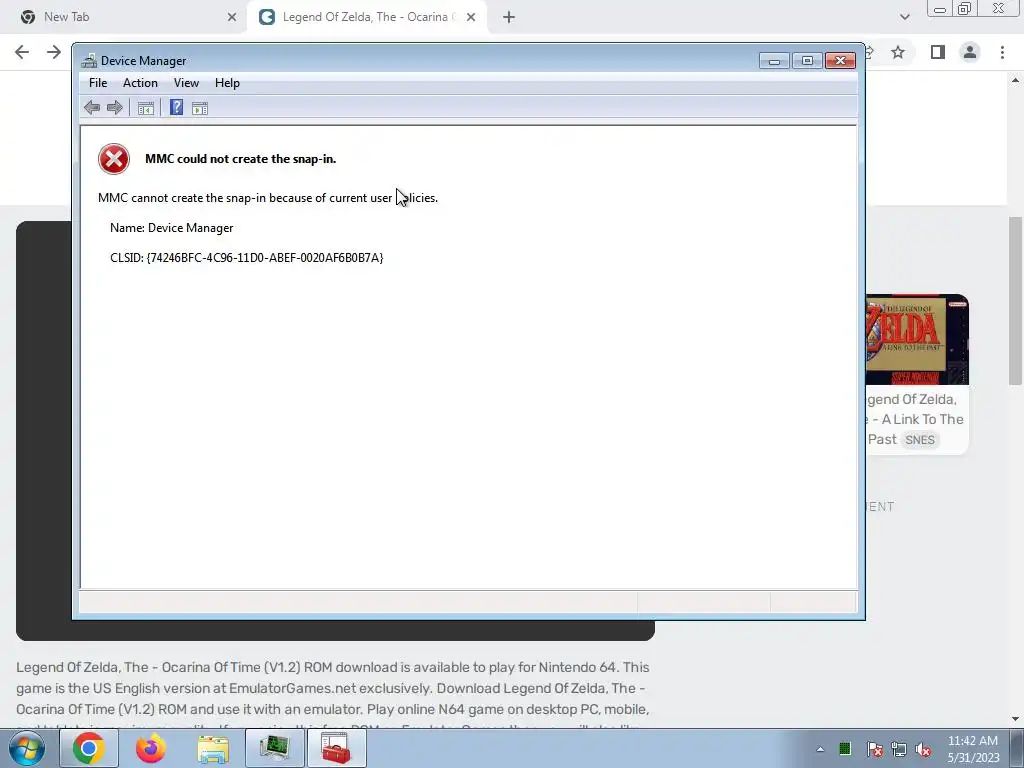Open the File menu in Device Manager
Viewport: 1024px width, 768px height.
[98, 83]
